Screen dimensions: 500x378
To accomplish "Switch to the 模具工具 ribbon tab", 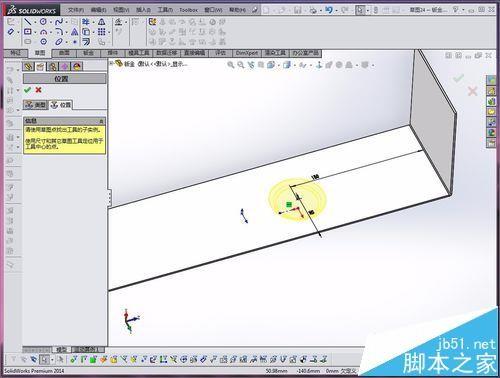I will point(139,53).
